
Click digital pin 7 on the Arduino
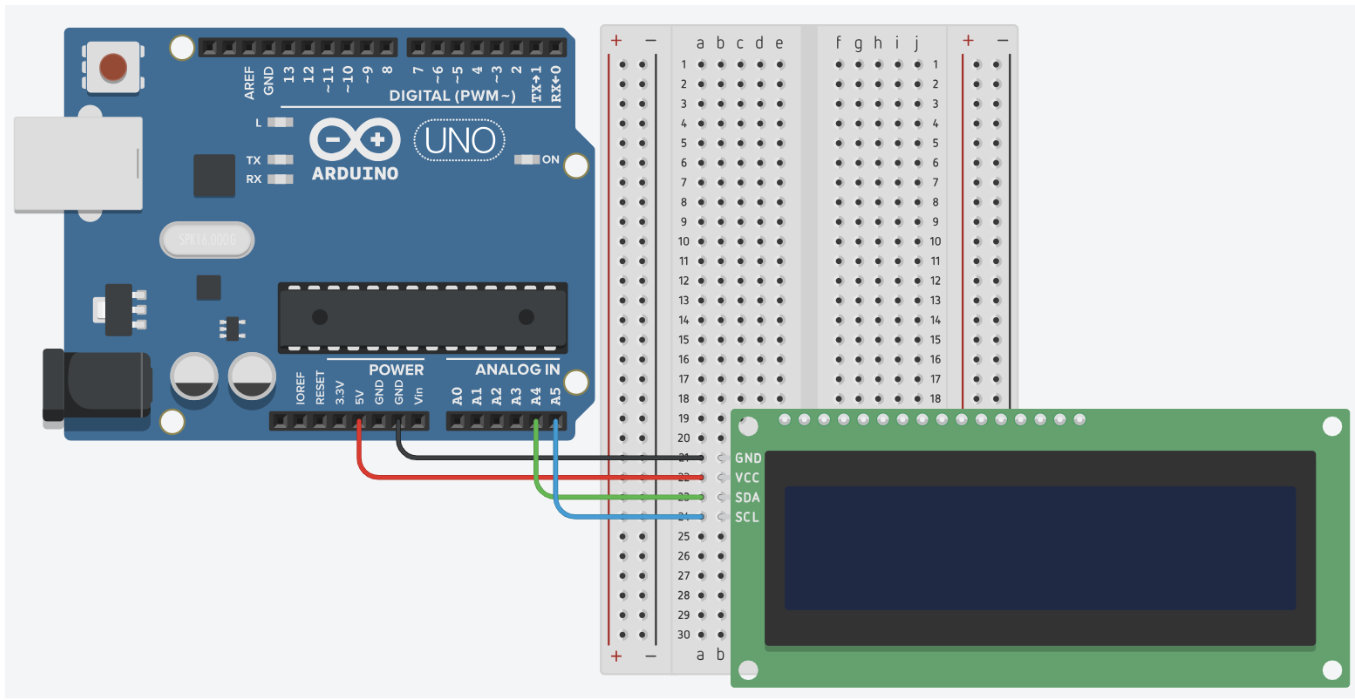(x=418, y=47)
